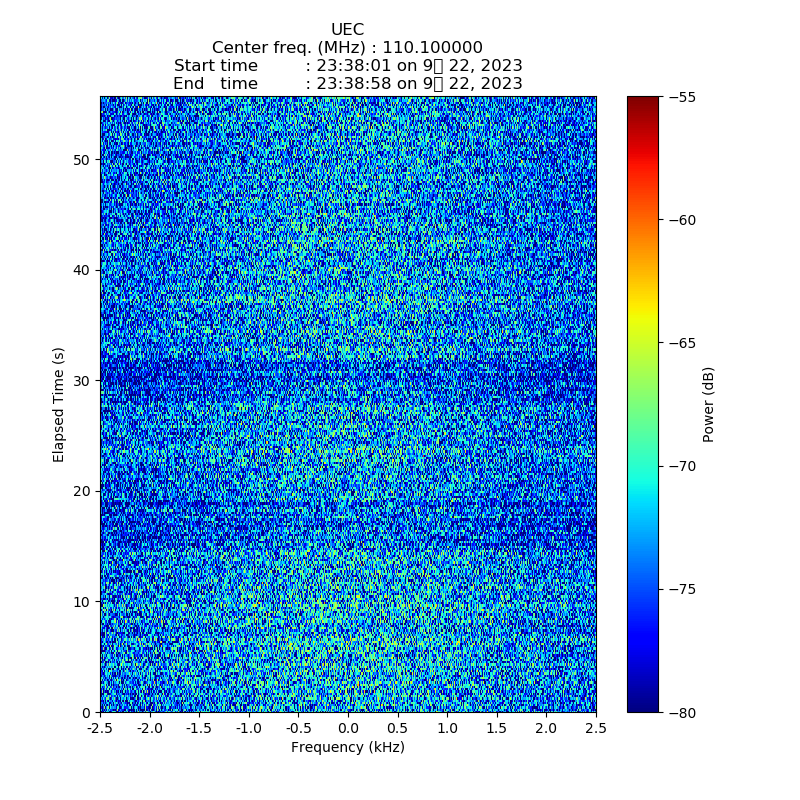Click the 2.5 frequency tick label
800x800 pixels.
click(x=596, y=729)
